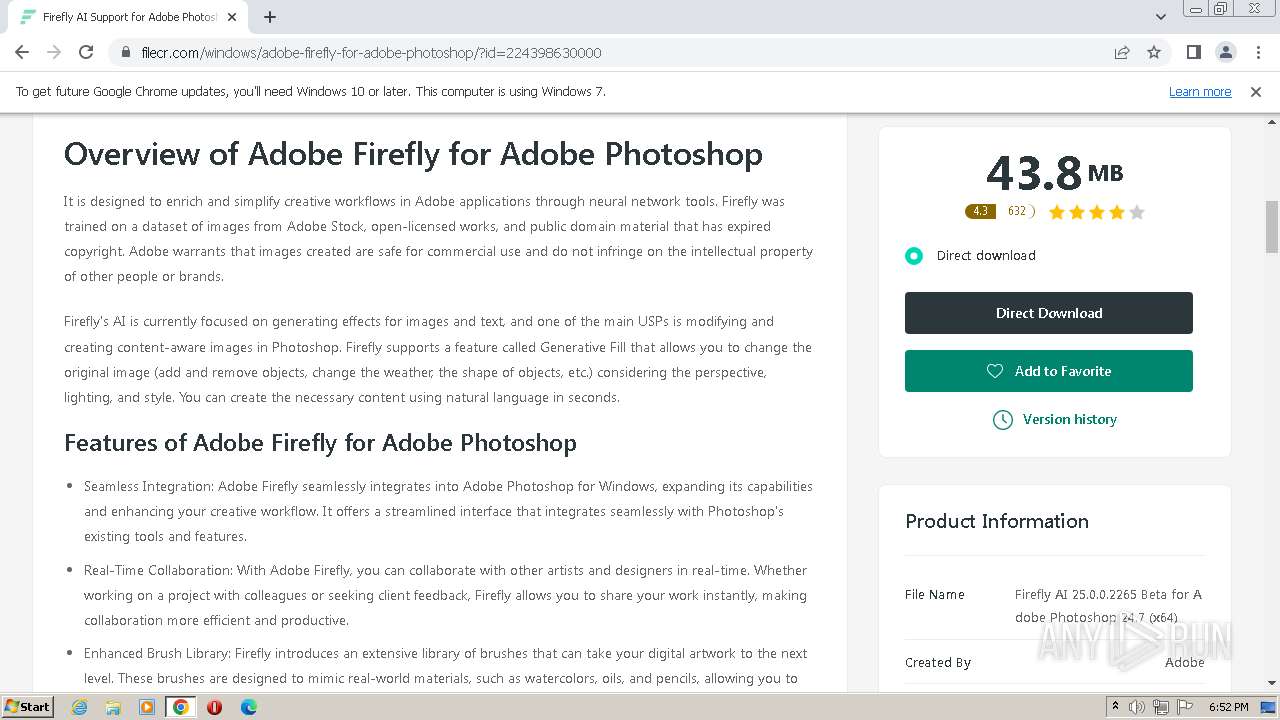This screenshot has height=720, width=1280.
Task: Close the Firefly AI Support tab
Action: [x=232, y=17]
